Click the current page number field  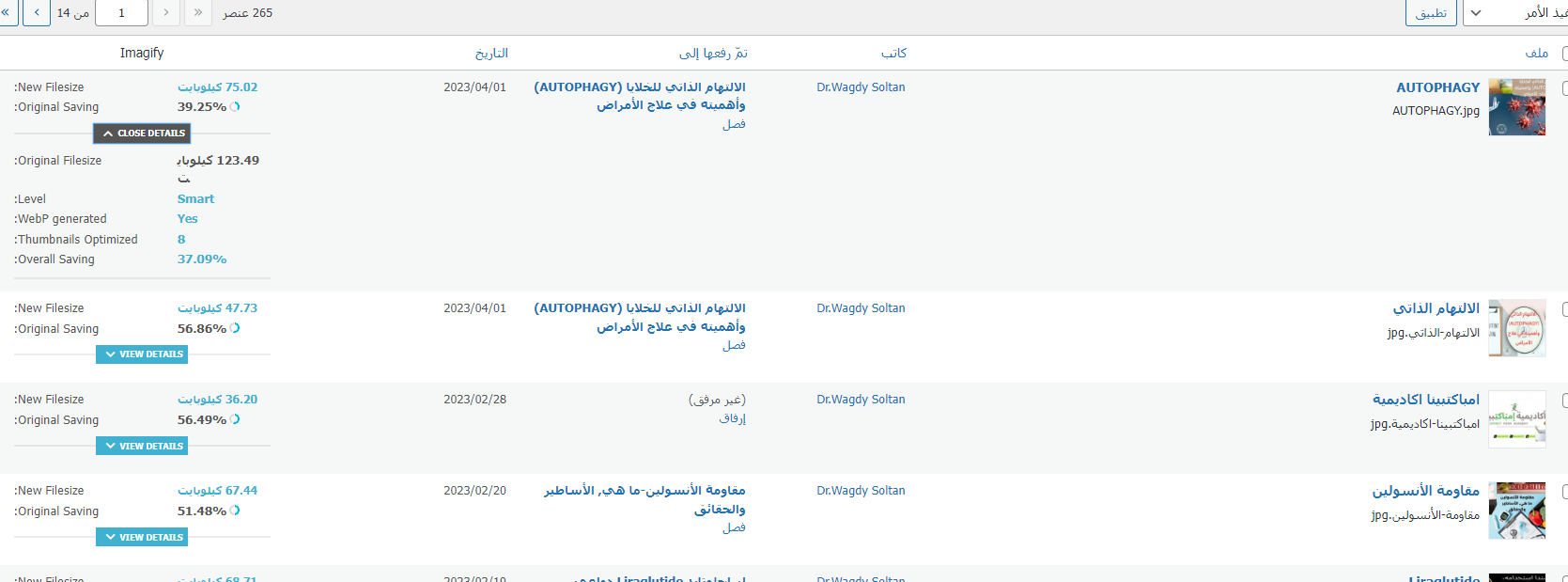[x=121, y=13]
